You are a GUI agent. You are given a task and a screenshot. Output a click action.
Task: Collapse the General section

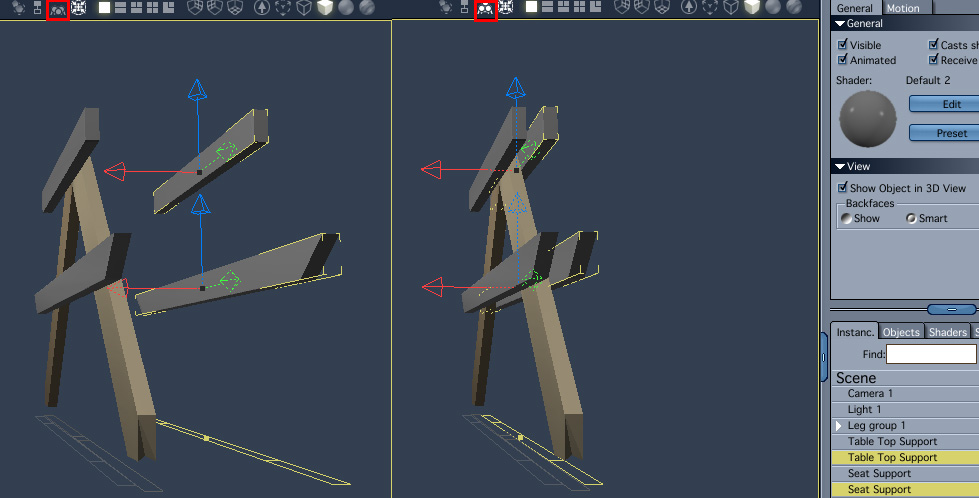coord(840,24)
